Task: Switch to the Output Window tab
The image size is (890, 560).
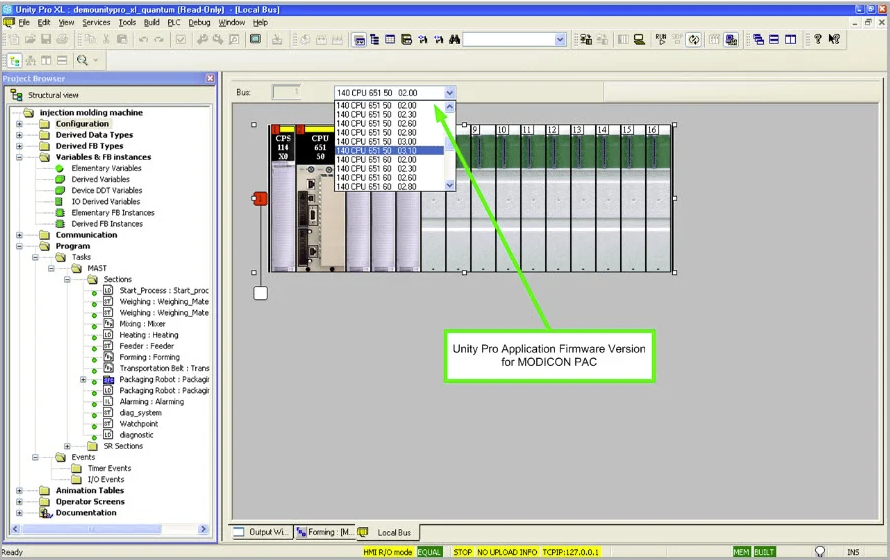Action: (261, 532)
